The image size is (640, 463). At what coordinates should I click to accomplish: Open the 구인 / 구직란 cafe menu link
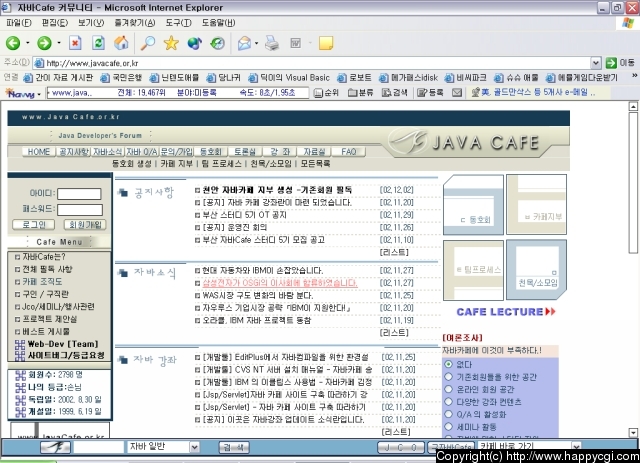pos(46,294)
